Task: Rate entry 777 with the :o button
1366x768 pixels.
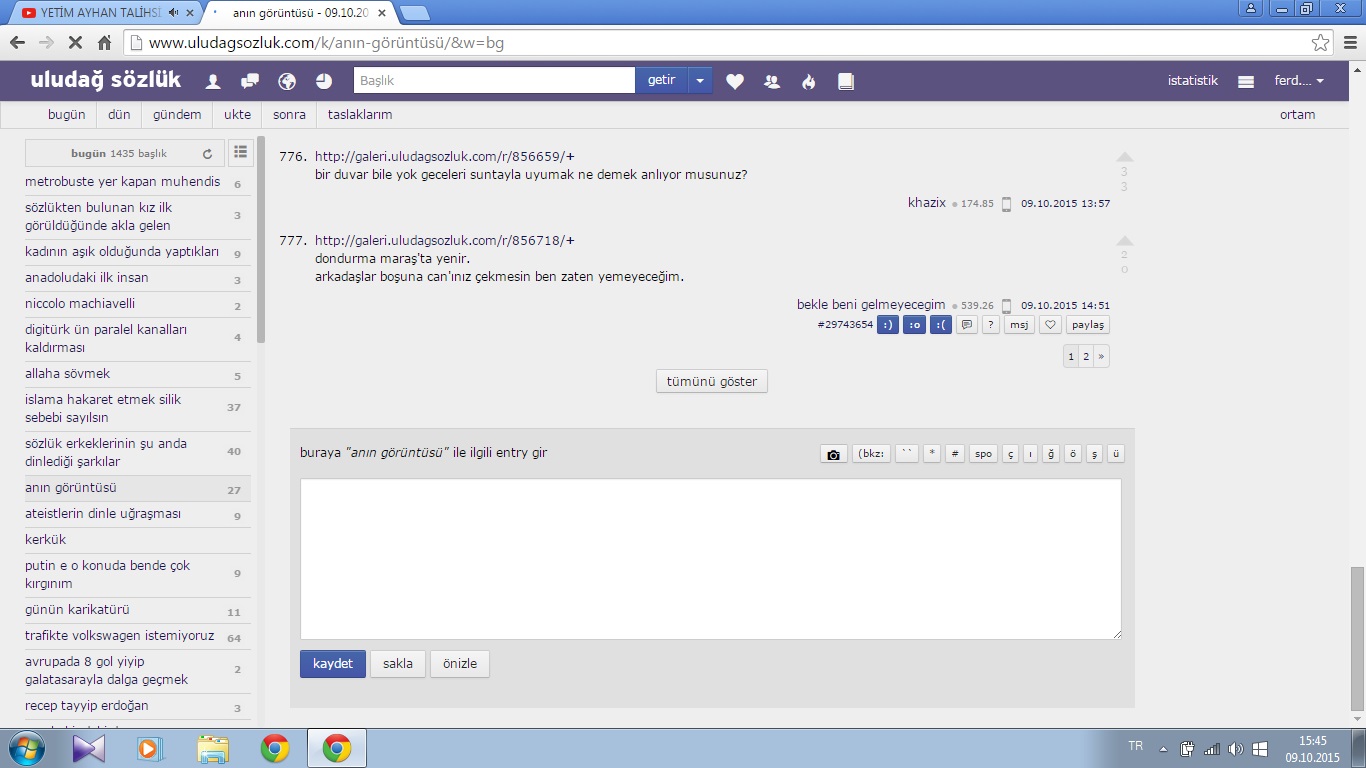Action: 914,325
